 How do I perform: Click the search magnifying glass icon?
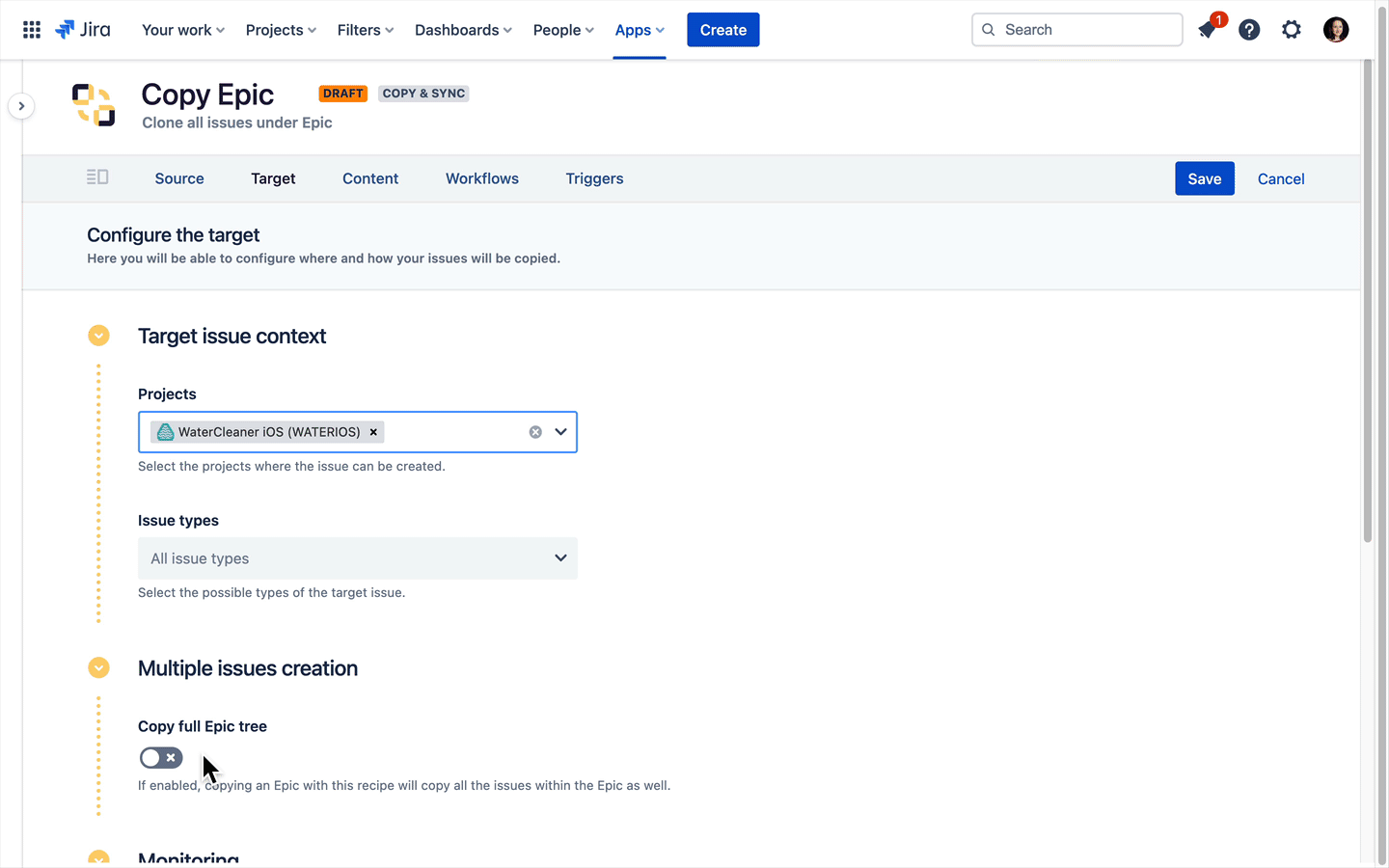[988, 30]
